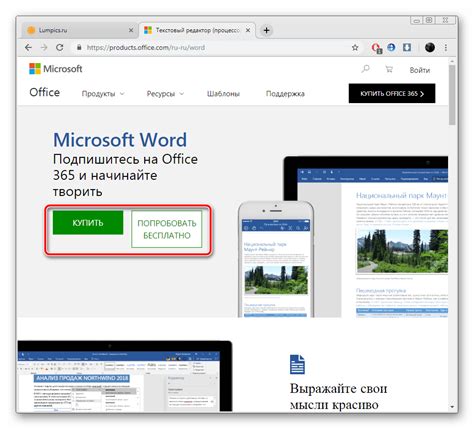
Task: Click the scrollbar down arrow
Action: click(452, 407)
